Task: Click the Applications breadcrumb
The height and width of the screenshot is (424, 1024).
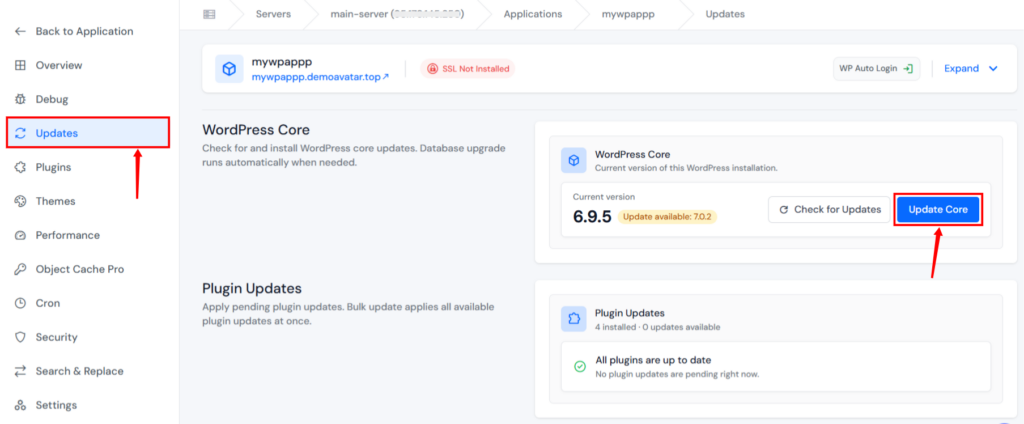Action: pyautogui.click(x=532, y=14)
